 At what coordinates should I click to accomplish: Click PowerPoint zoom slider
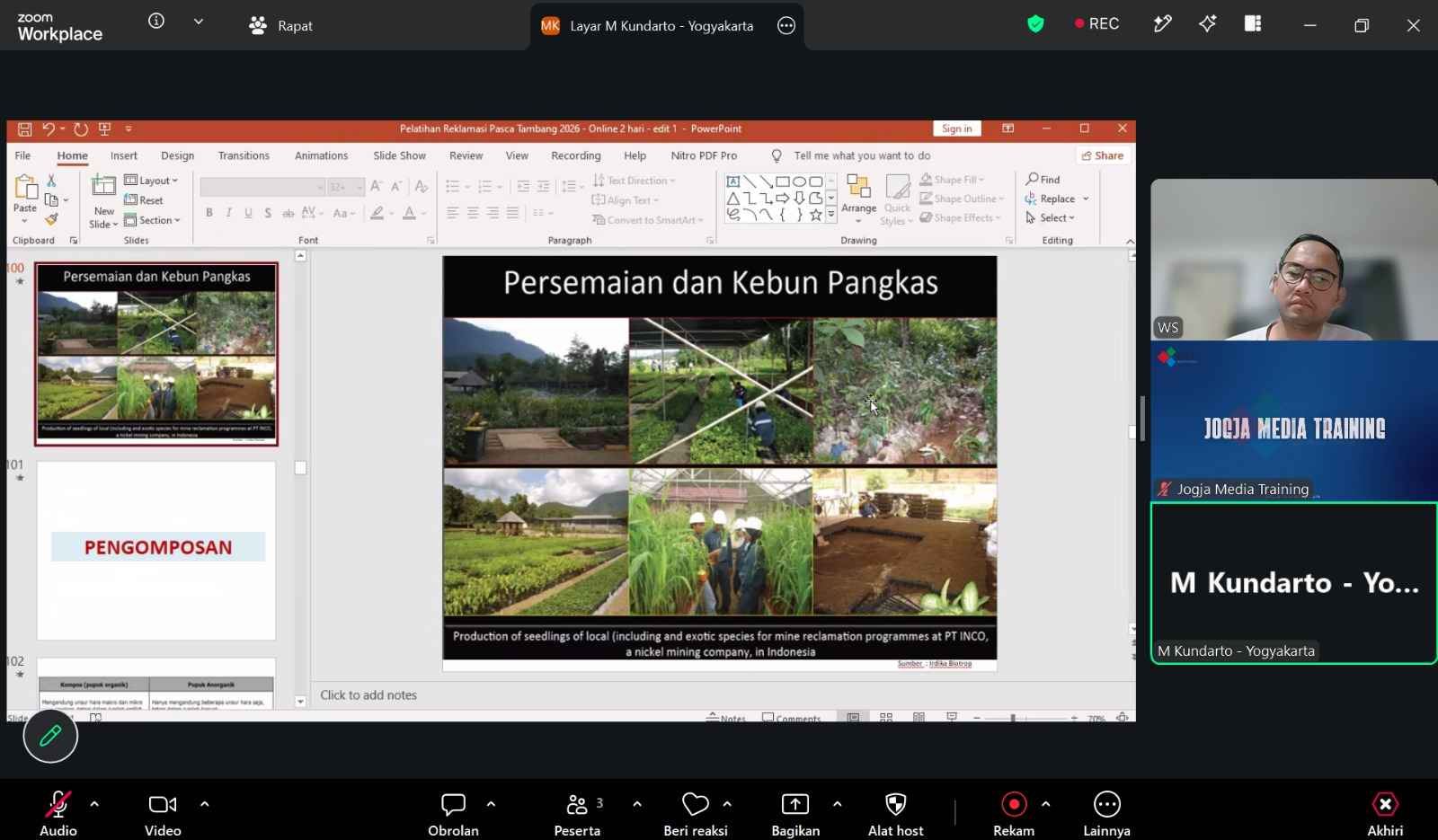(1025, 718)
